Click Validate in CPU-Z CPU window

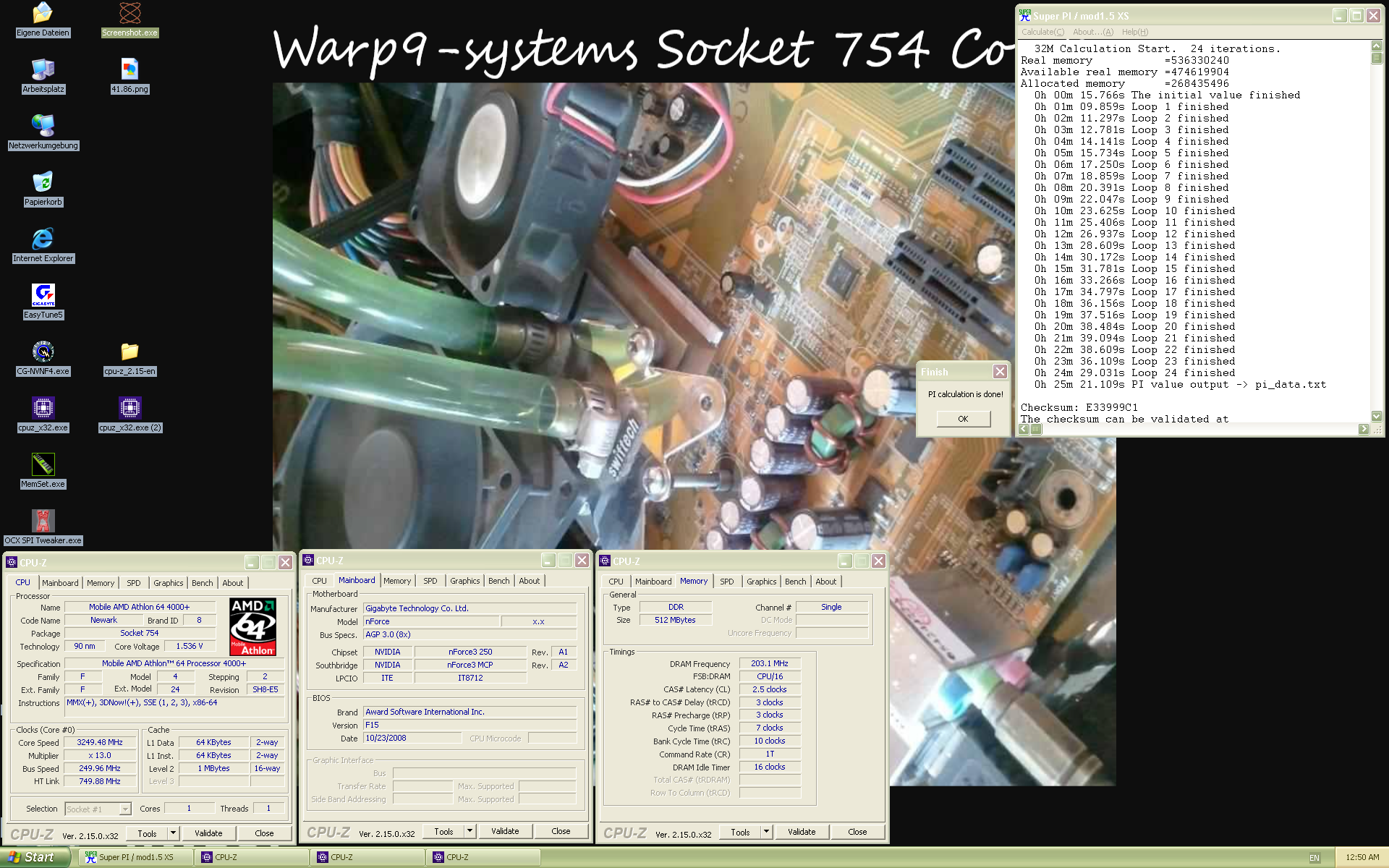point(208,833)
